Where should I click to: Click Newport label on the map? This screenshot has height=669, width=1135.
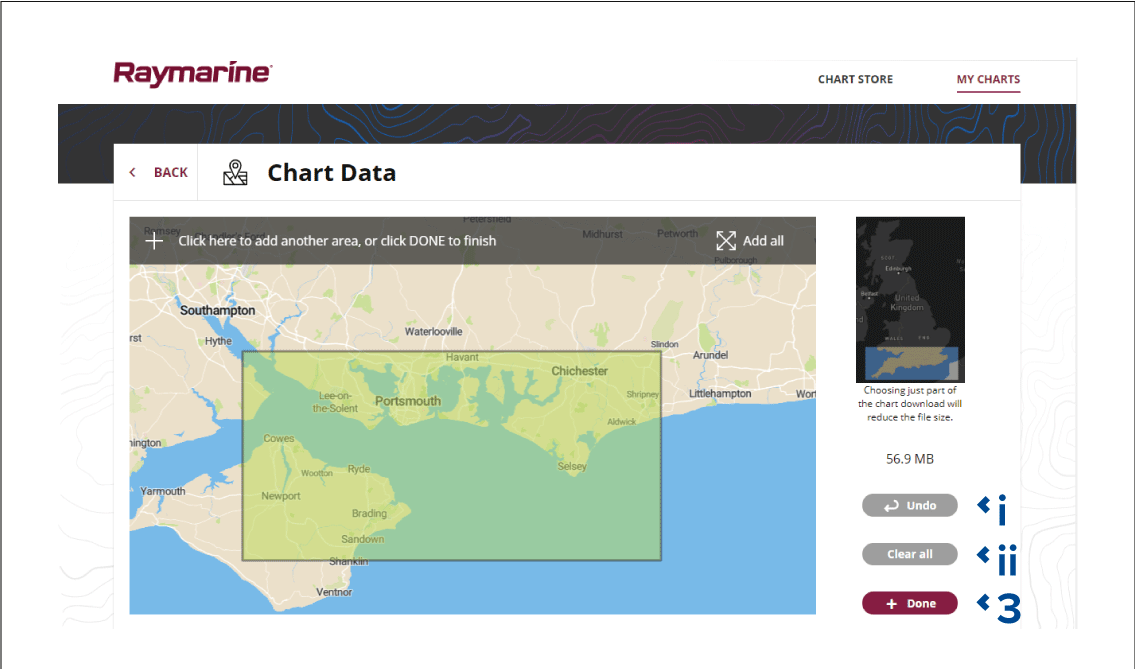(281, 496)
